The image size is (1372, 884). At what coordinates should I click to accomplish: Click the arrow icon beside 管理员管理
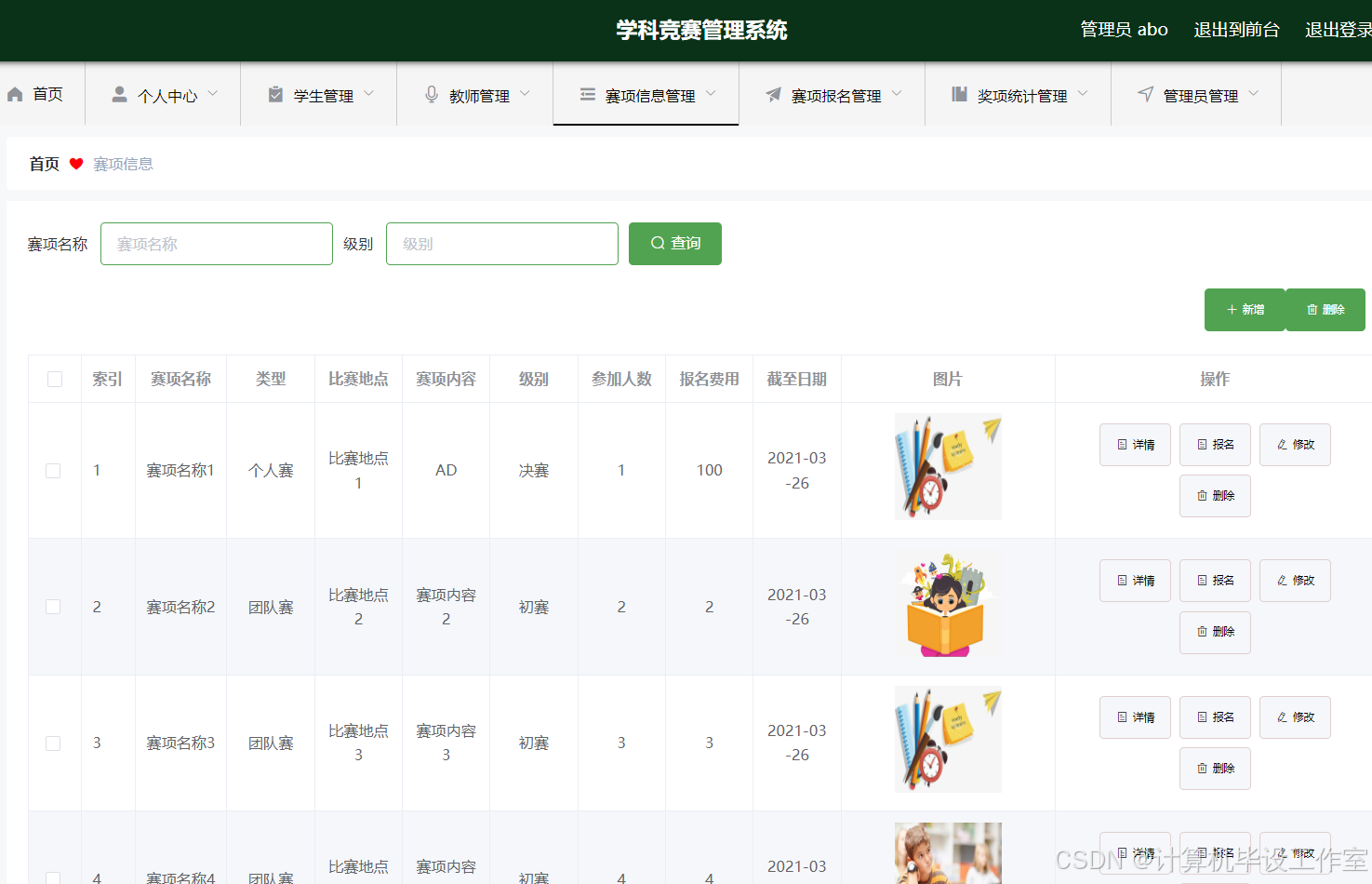[1145, 95]
